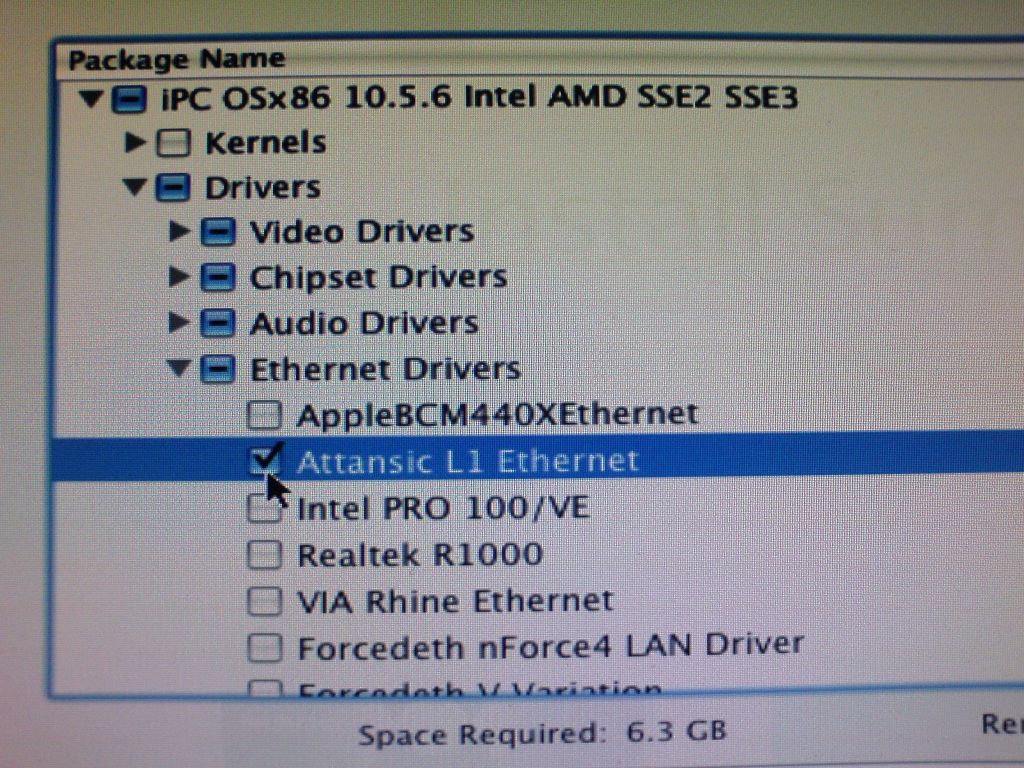
Task: Click the Package Name column header
Action: click(x=177, y=59)
